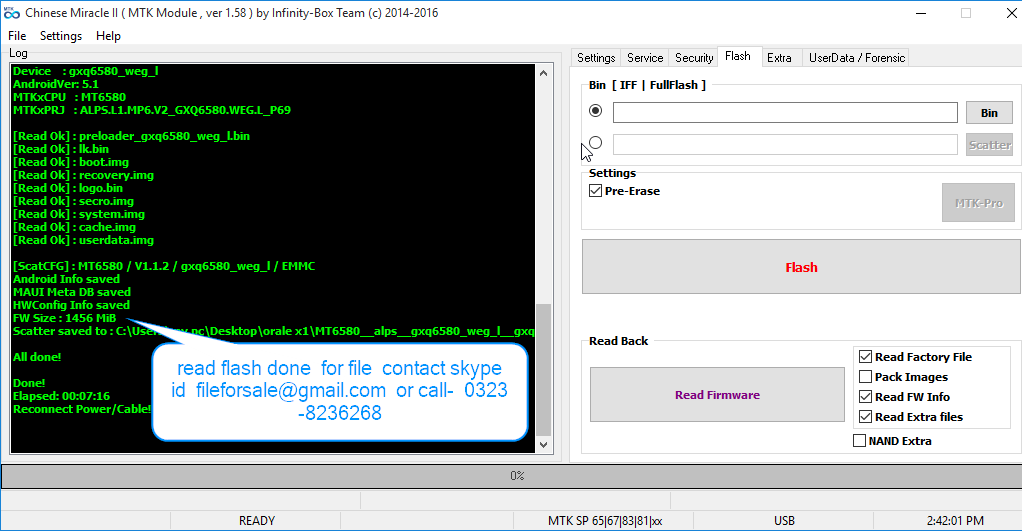Click the '[Read Ok] : userdata.img' log line
Viewport: 1022px width, 531px height.
point(83,240)
